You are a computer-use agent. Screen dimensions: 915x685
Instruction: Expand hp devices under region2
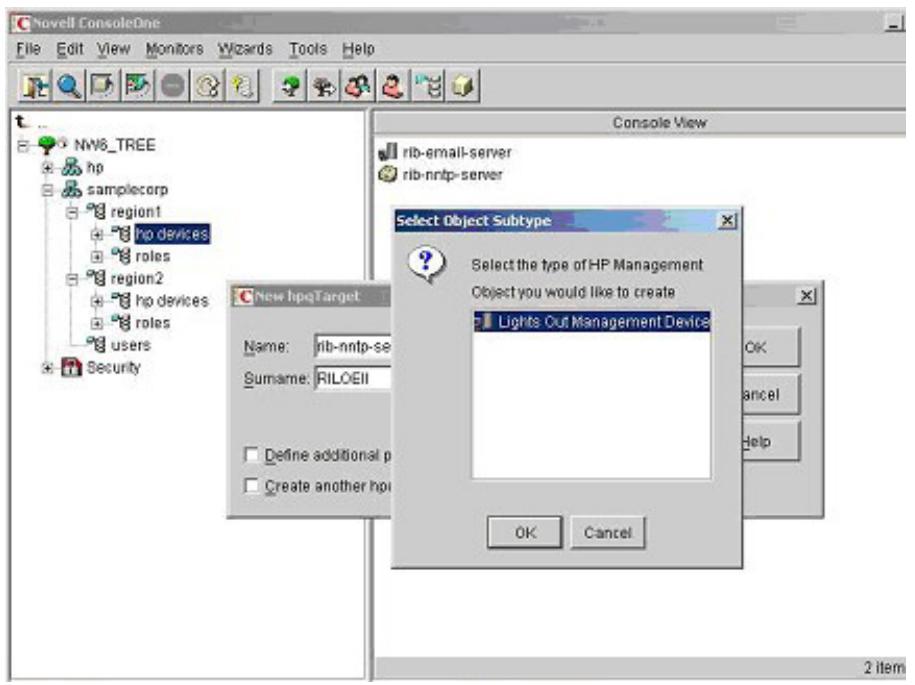pos(97,301)
